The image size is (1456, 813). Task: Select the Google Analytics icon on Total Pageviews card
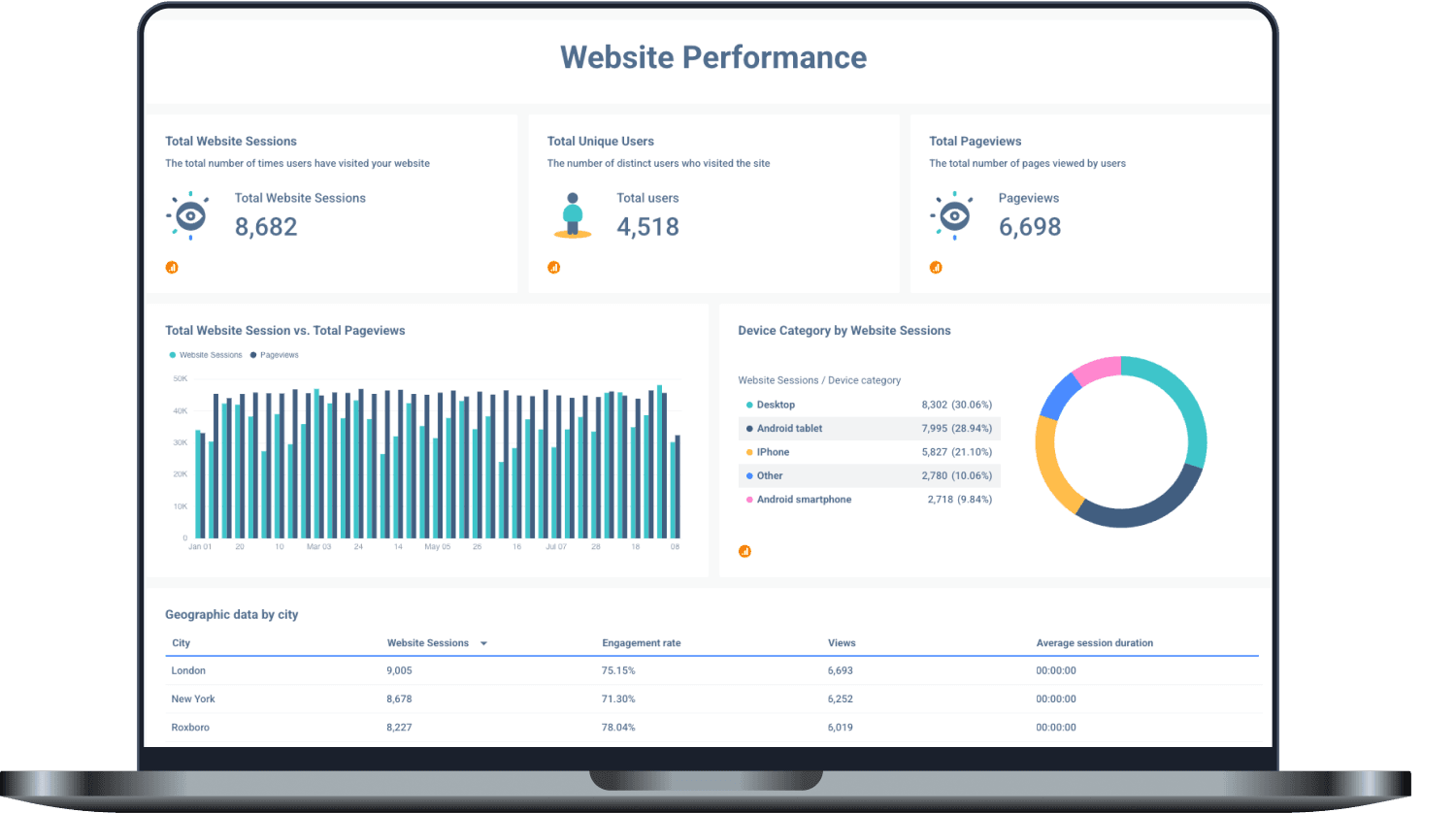click(x=935, y=267)
